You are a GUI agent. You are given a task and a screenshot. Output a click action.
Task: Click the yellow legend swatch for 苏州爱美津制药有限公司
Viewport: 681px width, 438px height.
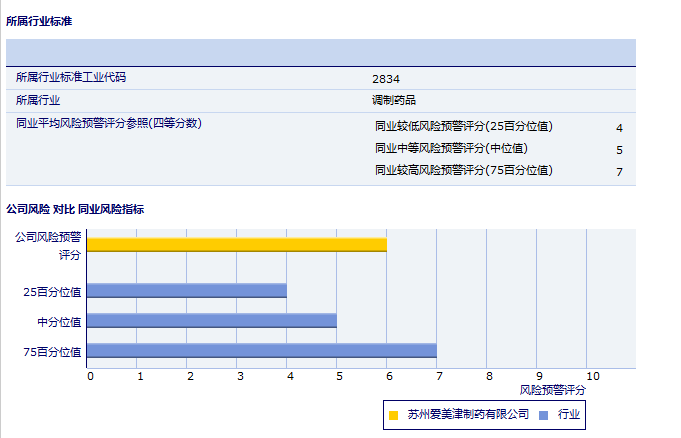click(x=393, y=414)
